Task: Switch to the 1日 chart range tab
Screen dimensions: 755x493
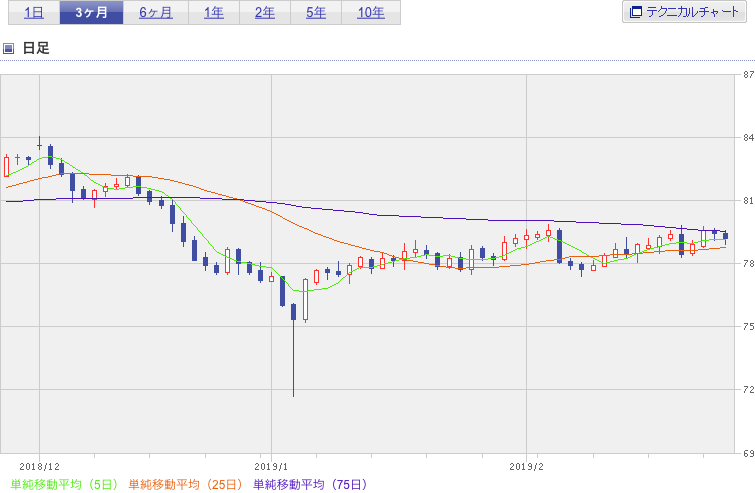Action: 34,13
